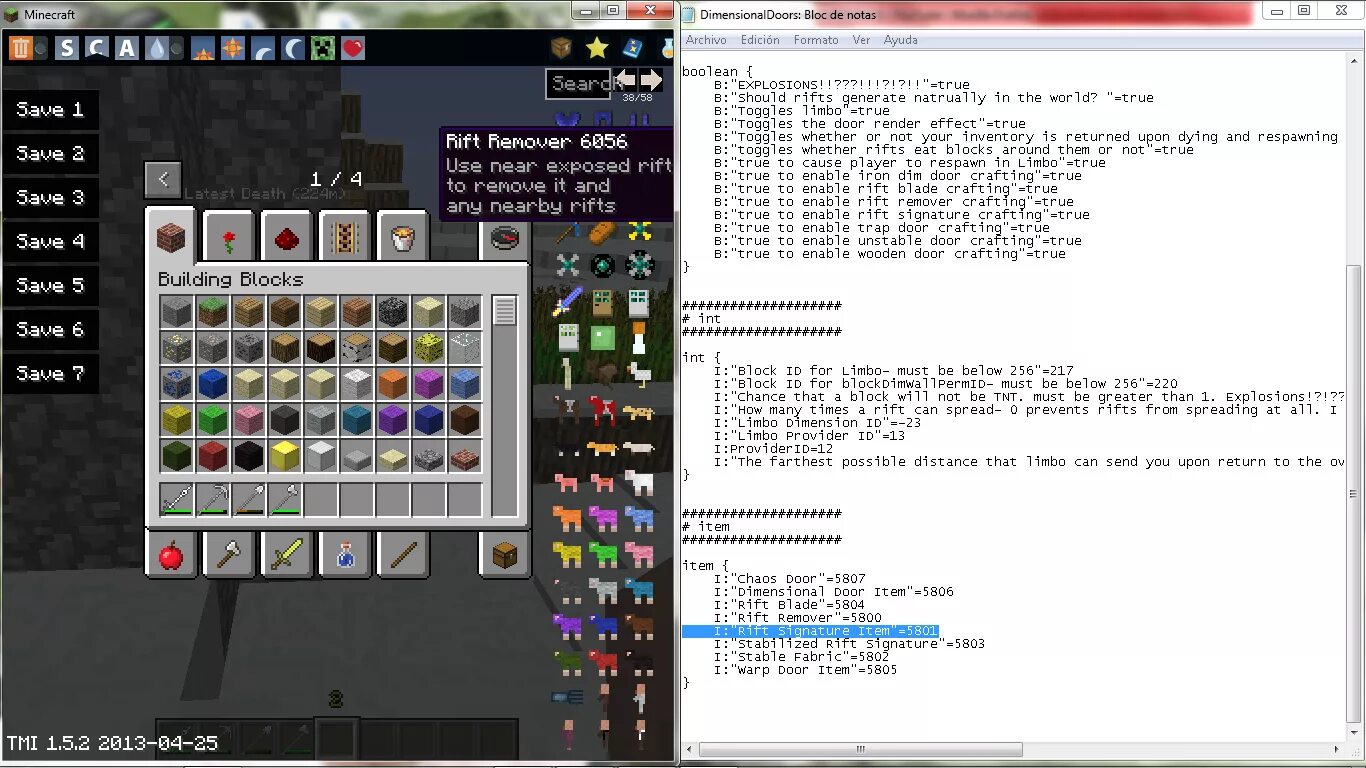Set time to midnight crescent moon icon
The width and height of the screenshot is (1366, 768).
click(x=293, y=48)
